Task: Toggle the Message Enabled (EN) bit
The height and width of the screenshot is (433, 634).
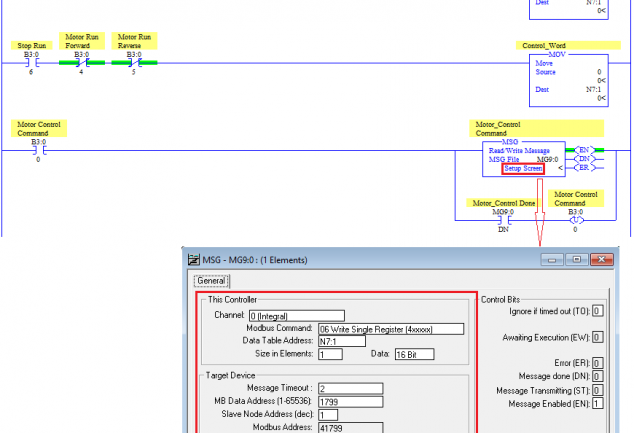Action: (597, 403)
